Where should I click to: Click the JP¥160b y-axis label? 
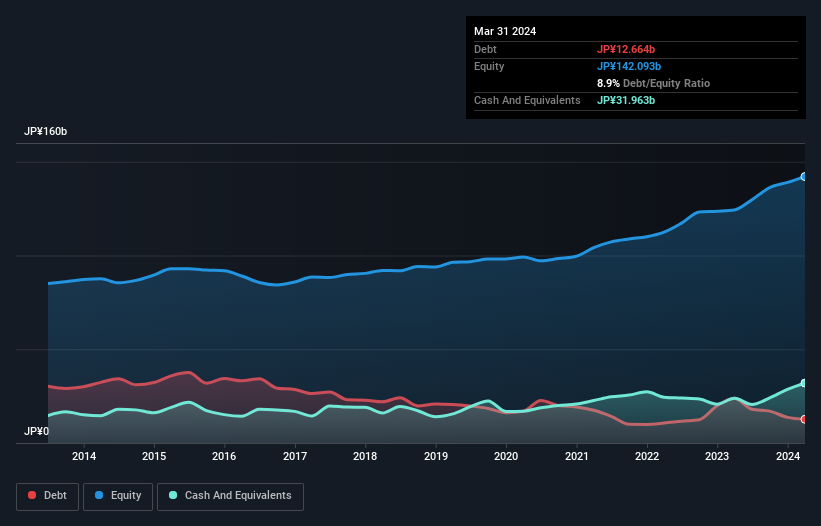pos(46,131)
